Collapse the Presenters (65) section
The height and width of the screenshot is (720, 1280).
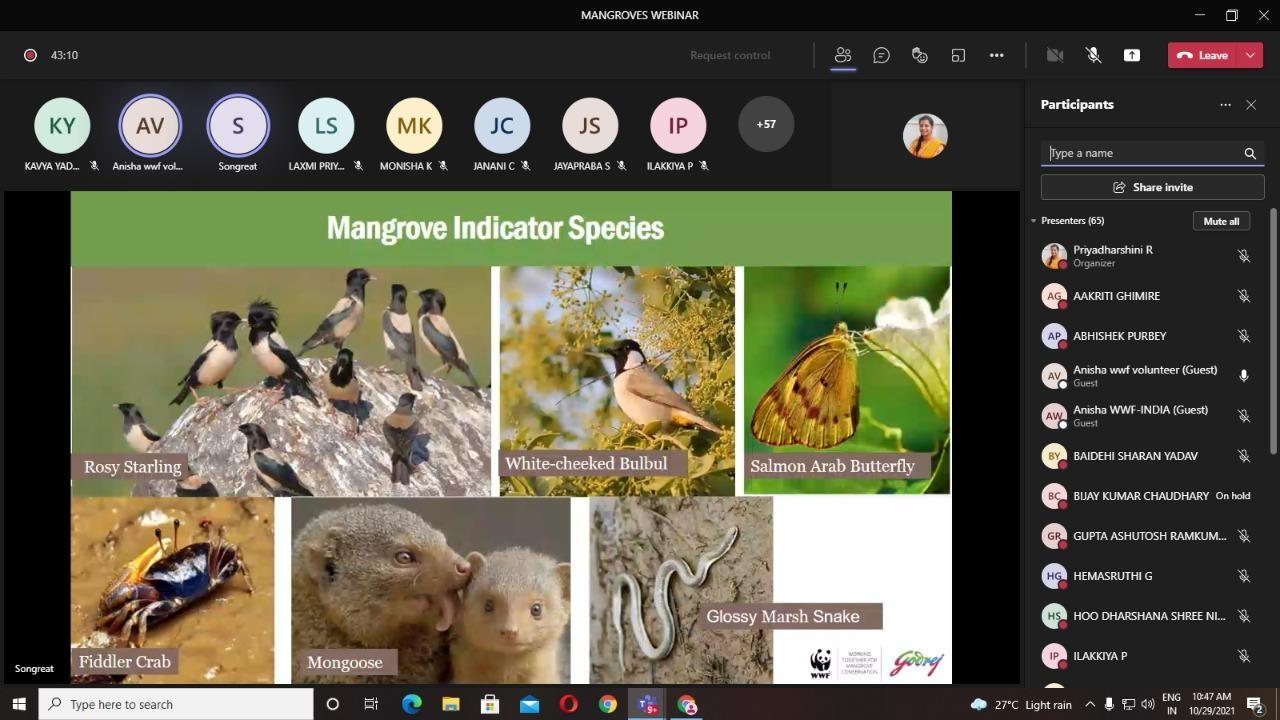click(x=1034, y=221)
